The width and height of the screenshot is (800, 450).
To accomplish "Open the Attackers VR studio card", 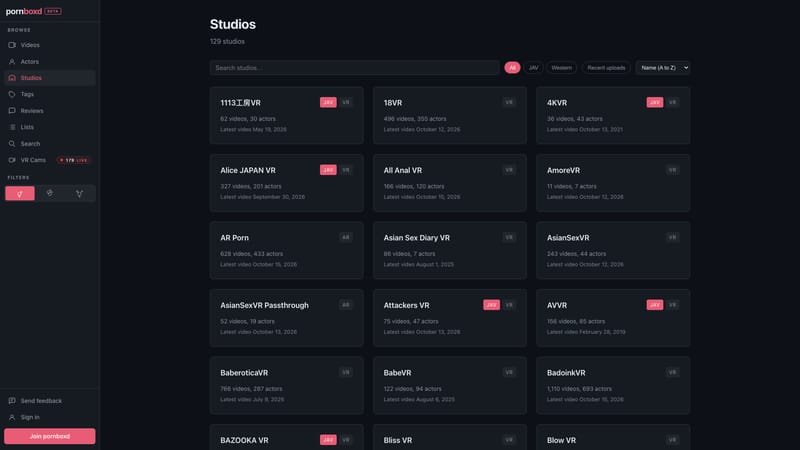I will pos(449,318).
